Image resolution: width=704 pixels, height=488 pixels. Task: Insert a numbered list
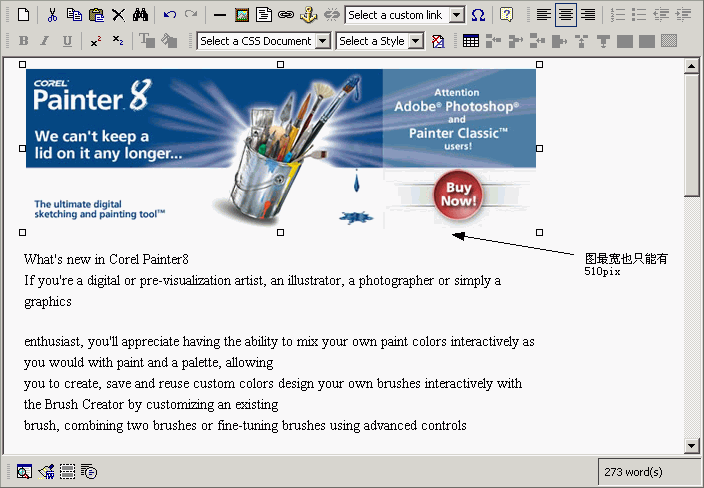(x=618, y=15)
